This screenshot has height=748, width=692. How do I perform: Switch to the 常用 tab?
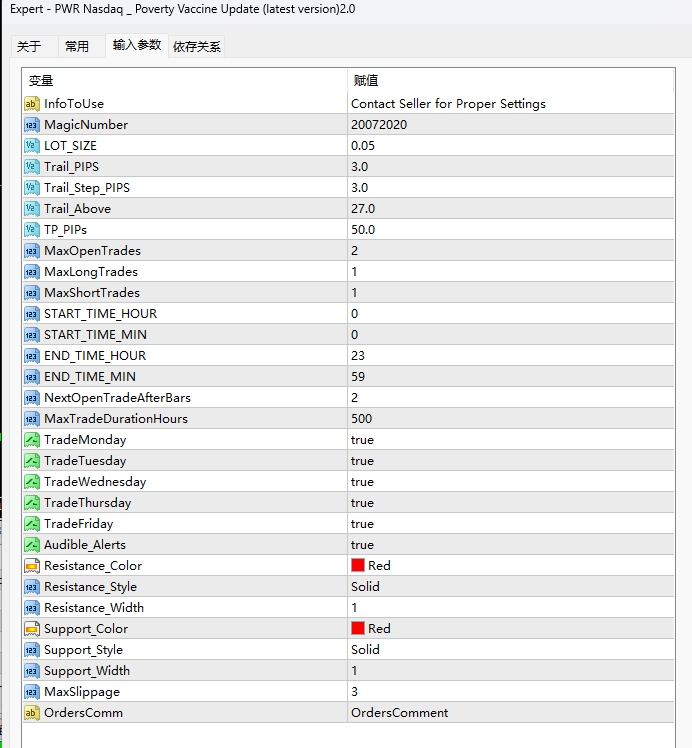[x=77, y=46]
